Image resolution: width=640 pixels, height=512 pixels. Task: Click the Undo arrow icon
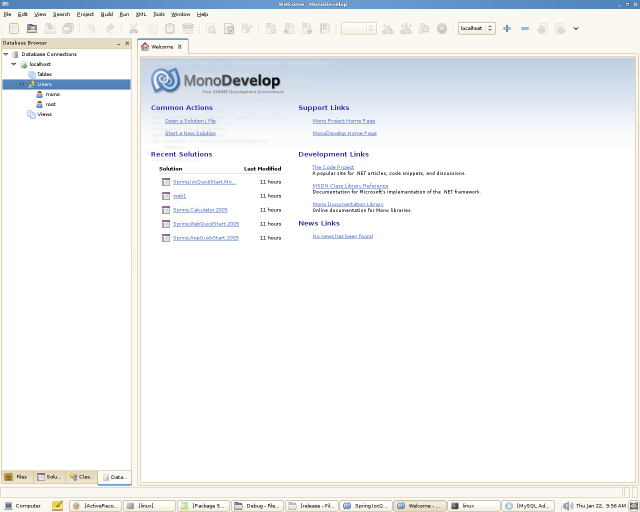[91, 28]
